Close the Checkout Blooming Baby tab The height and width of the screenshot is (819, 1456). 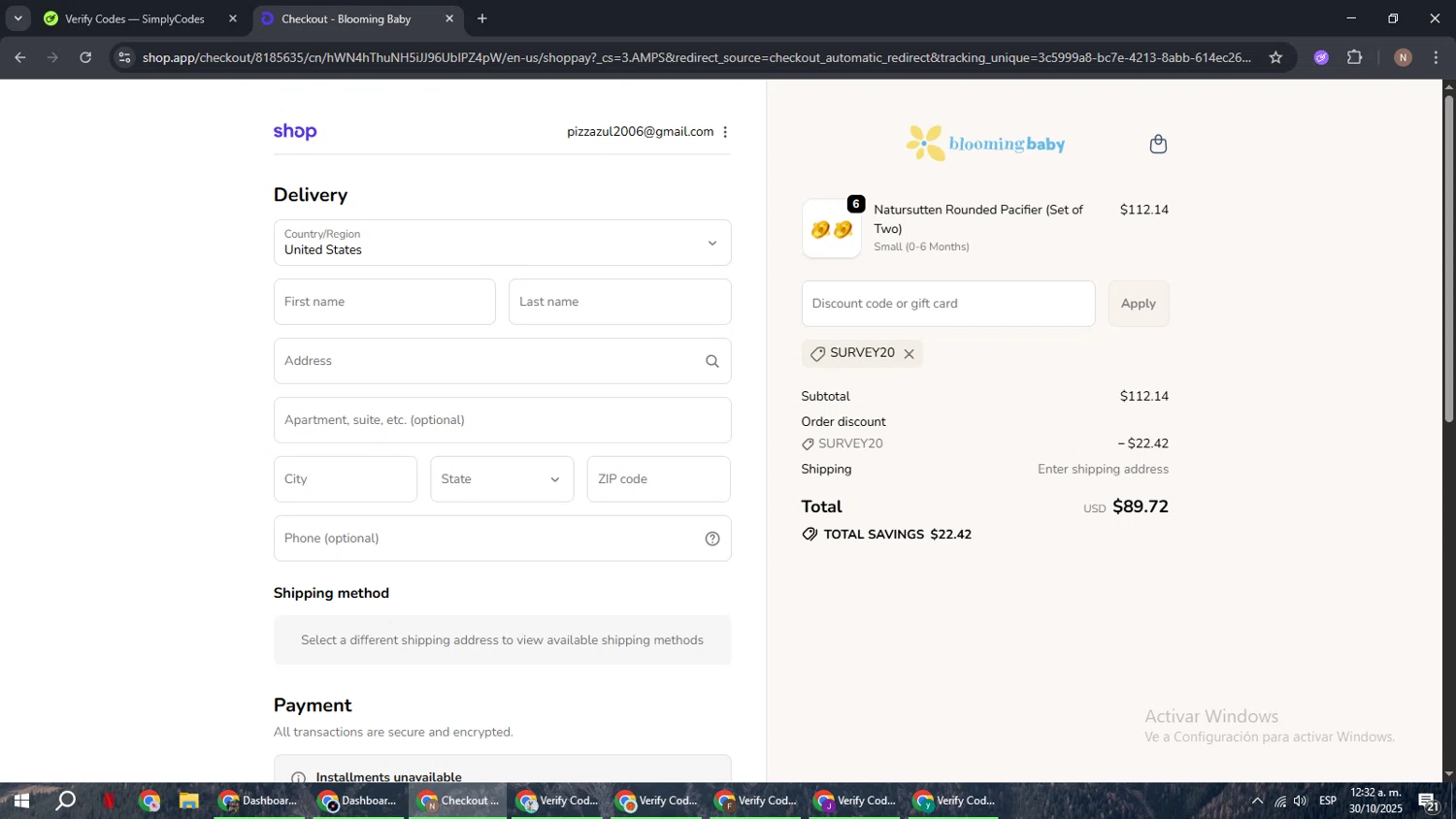(x=448, y=18)
